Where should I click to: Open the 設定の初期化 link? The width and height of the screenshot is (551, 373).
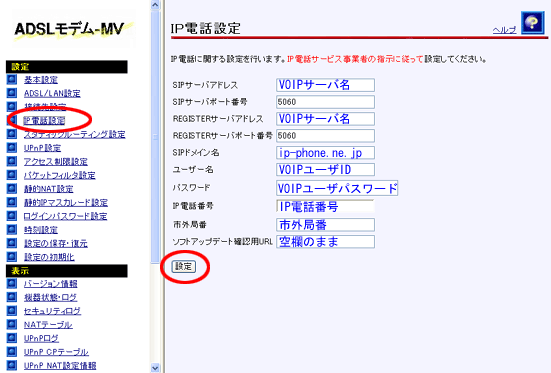tap(49, 257)
